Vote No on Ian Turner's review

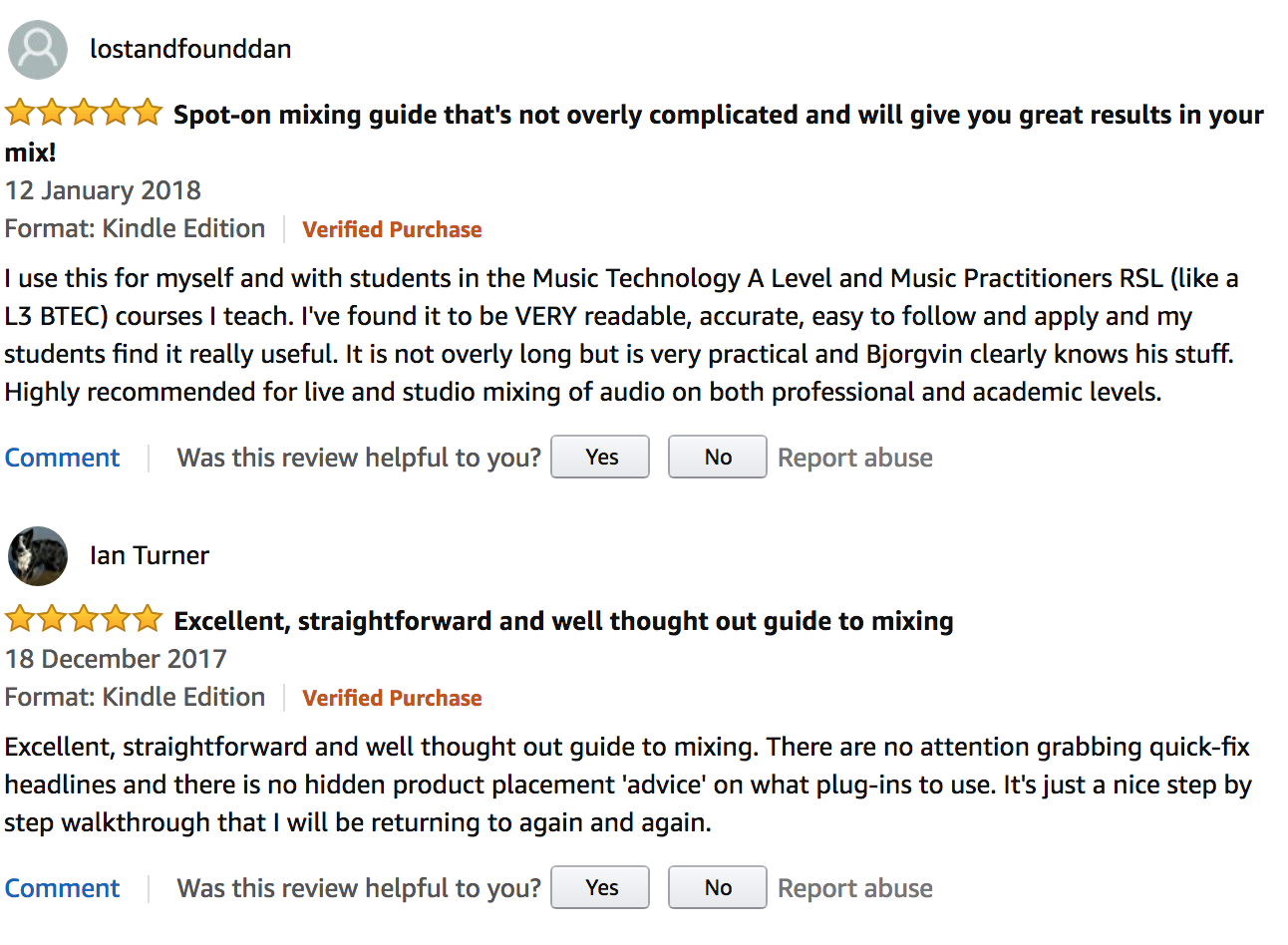[717, 887]
